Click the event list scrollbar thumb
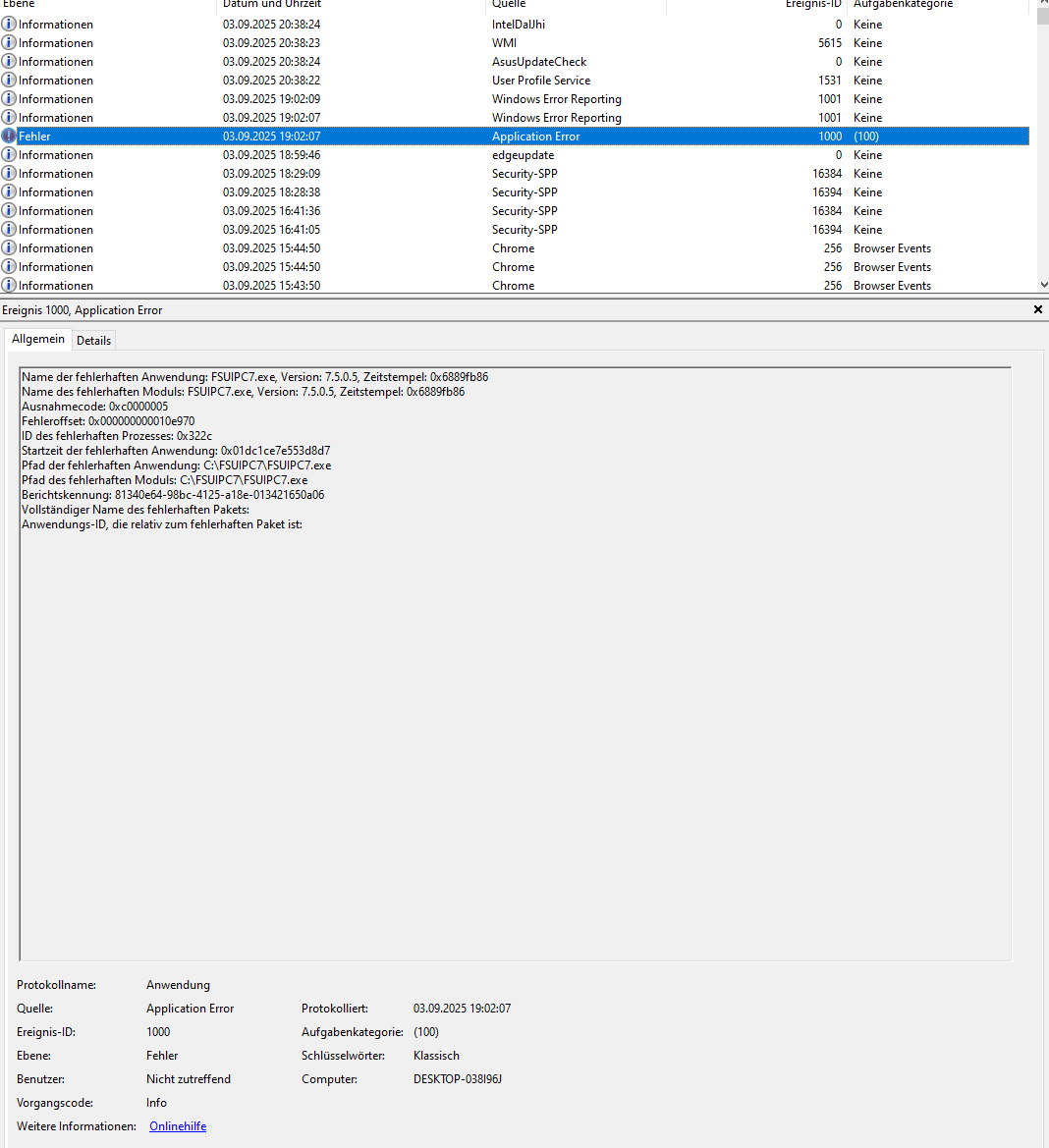 (1043, 17)
